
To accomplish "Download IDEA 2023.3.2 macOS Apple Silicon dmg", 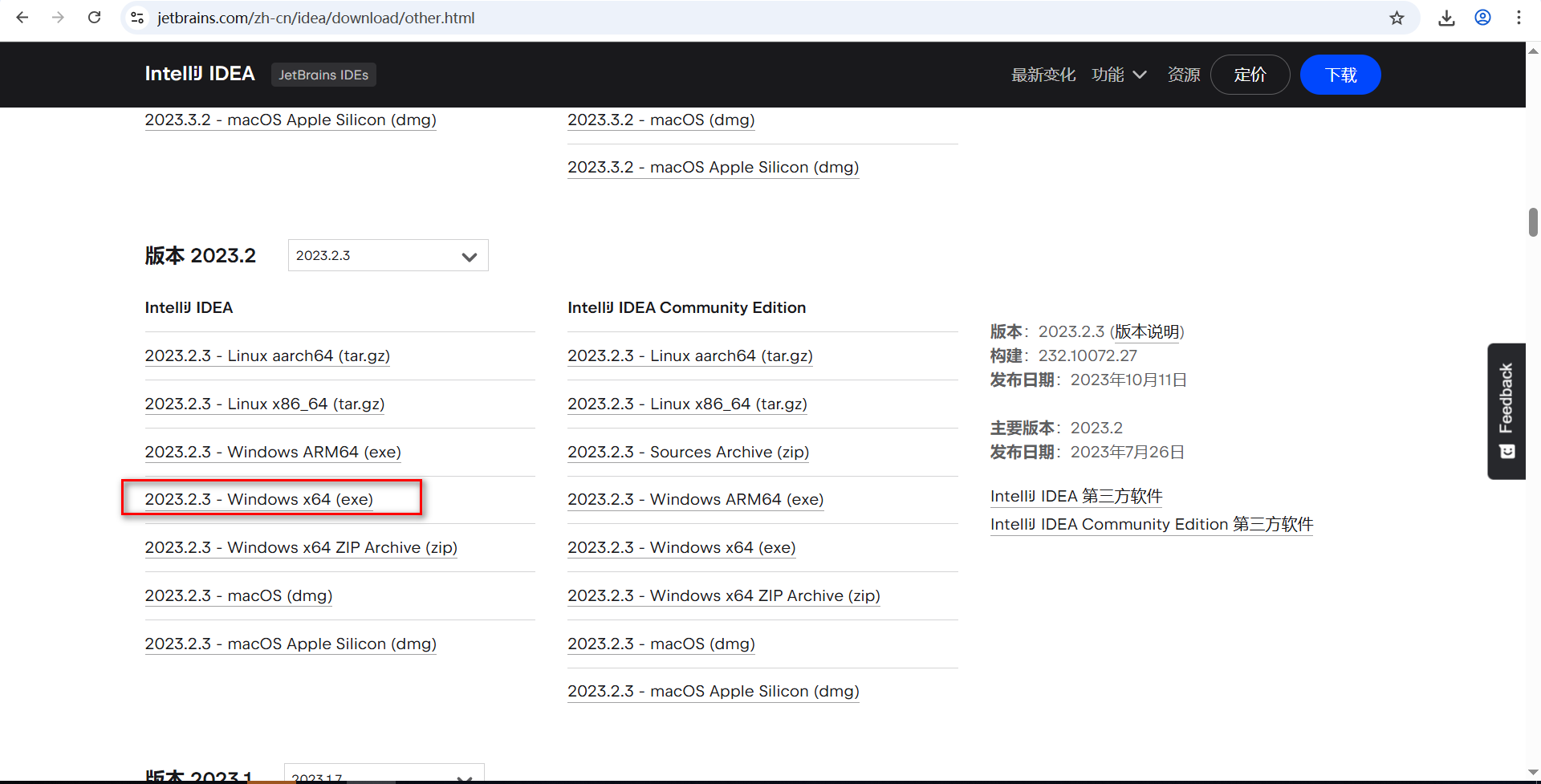I will pyautogui.click(x=291, y=120).
